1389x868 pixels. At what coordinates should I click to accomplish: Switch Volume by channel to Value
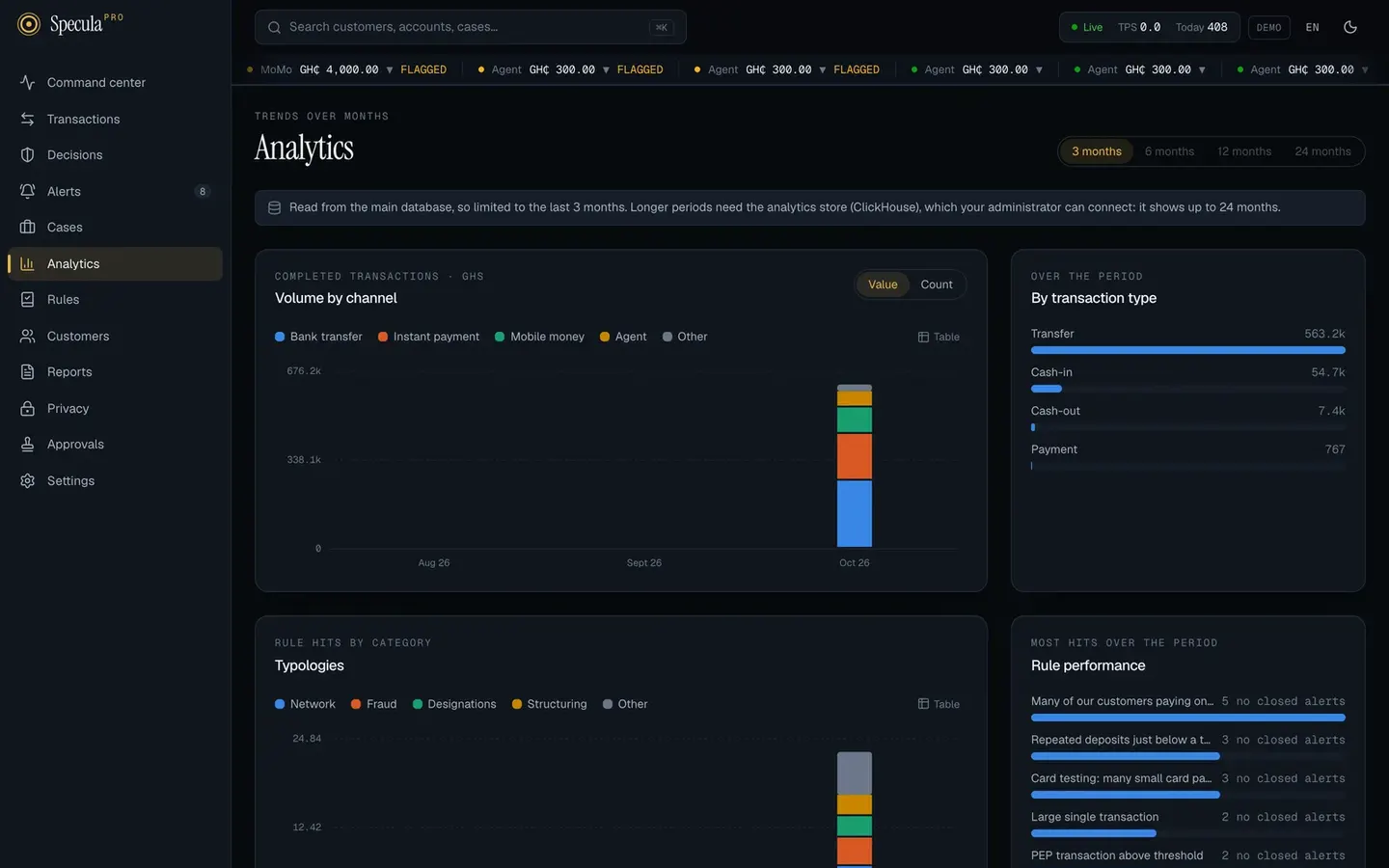pos(883,285)
